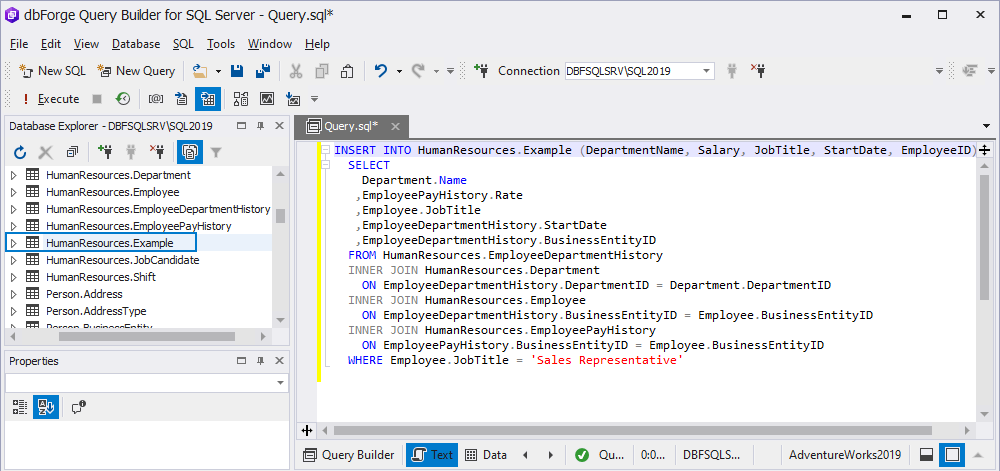Image resolution: width=1000 pixels, height=471 pixels.
Task: Click the New Connection plug icon near Connection
Action: 482,71
